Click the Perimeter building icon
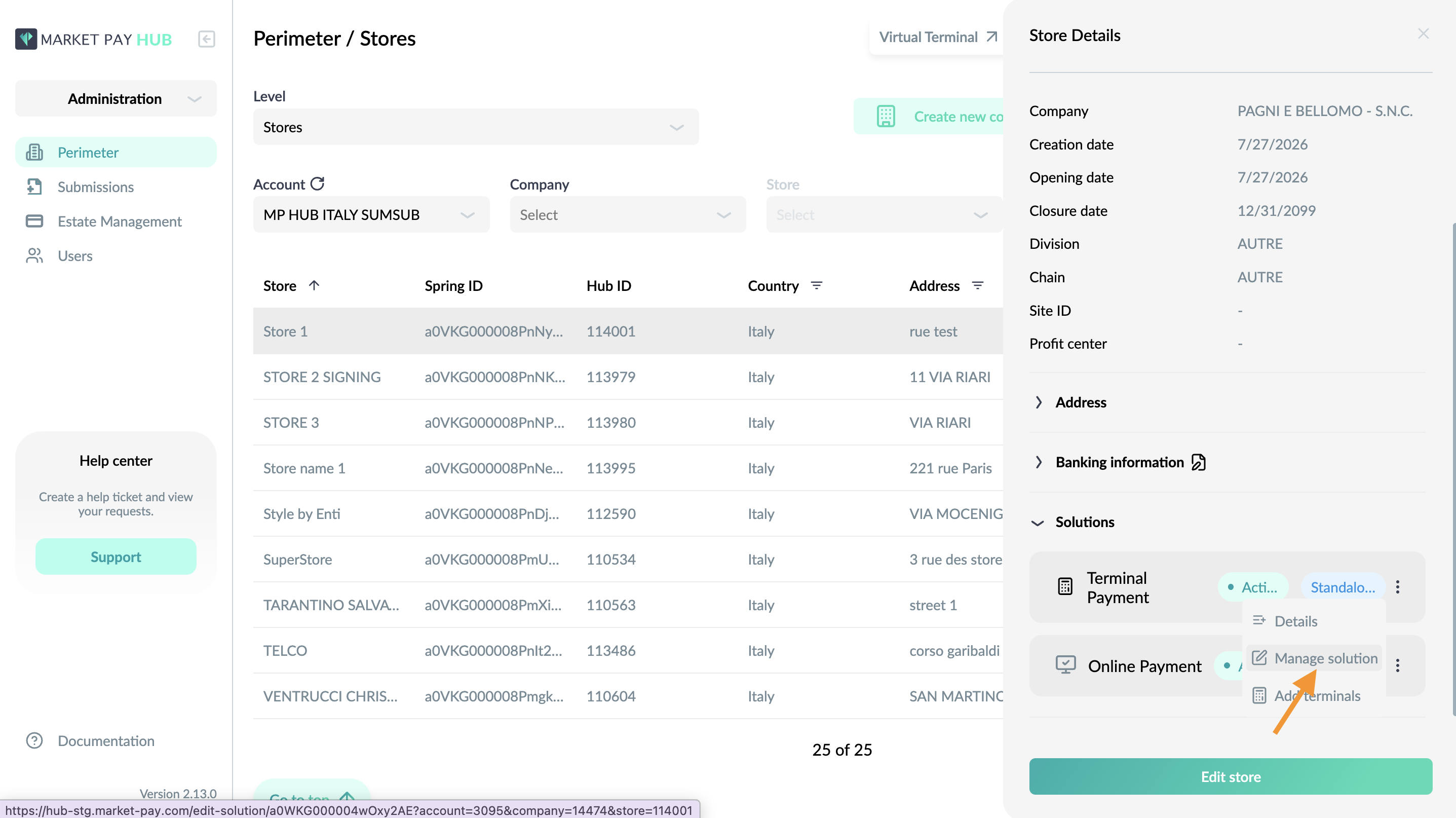This screenshot has width=1456, height=818. click(x=34, y=152)
